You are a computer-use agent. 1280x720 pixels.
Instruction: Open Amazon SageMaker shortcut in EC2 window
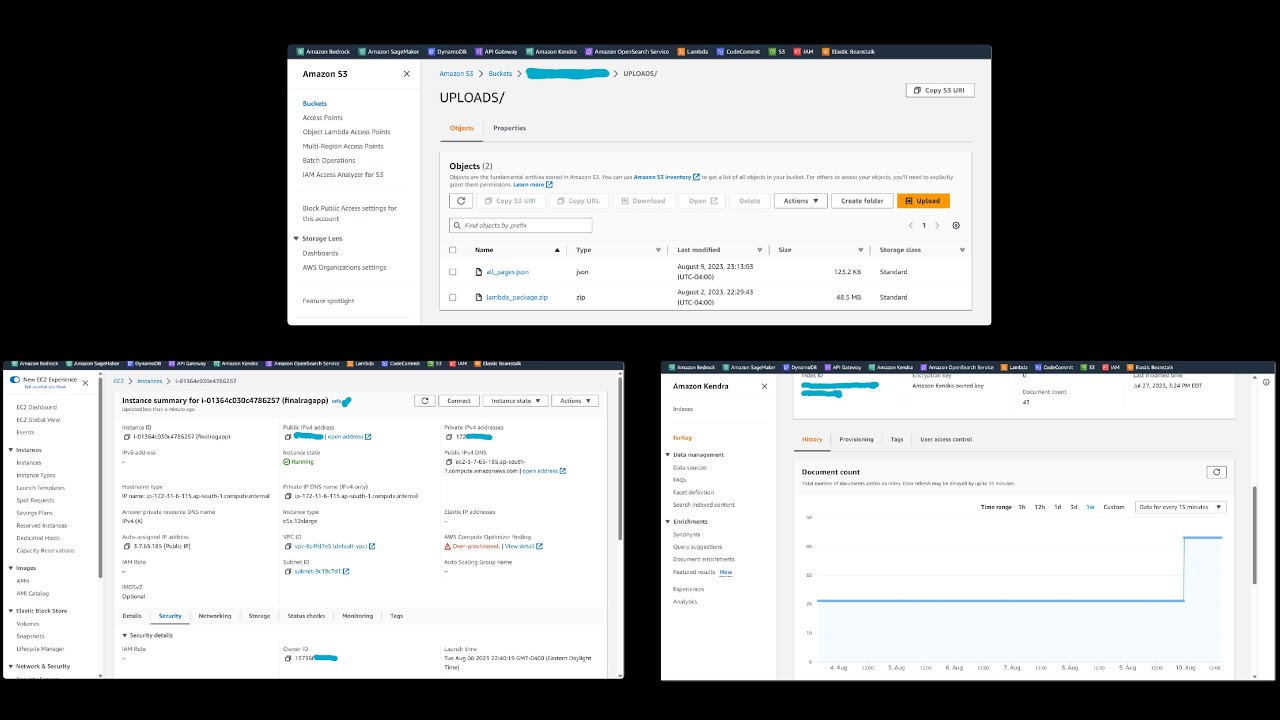(x=92, y=364)
